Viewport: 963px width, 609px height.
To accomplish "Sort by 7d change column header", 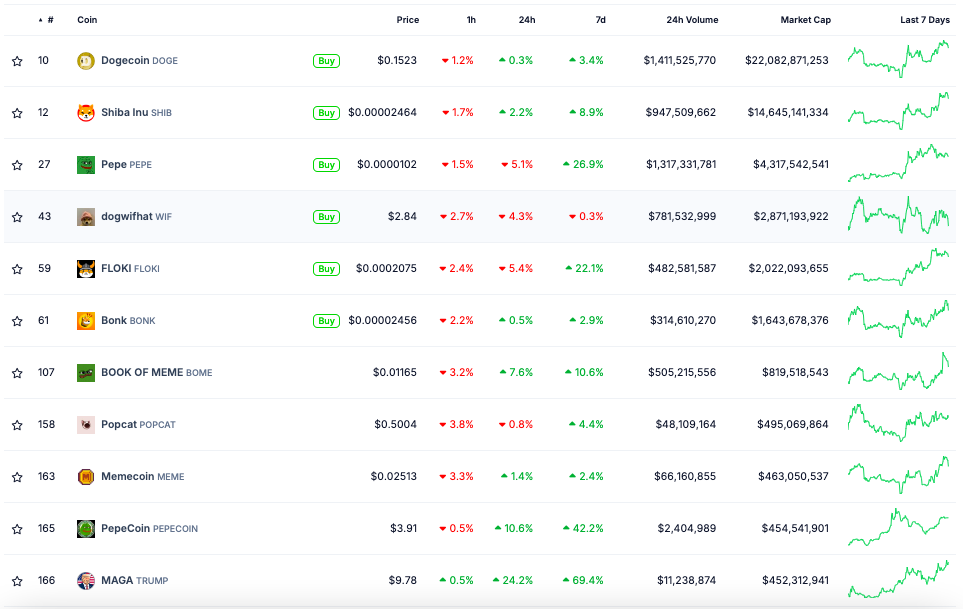I will (598, 20).
